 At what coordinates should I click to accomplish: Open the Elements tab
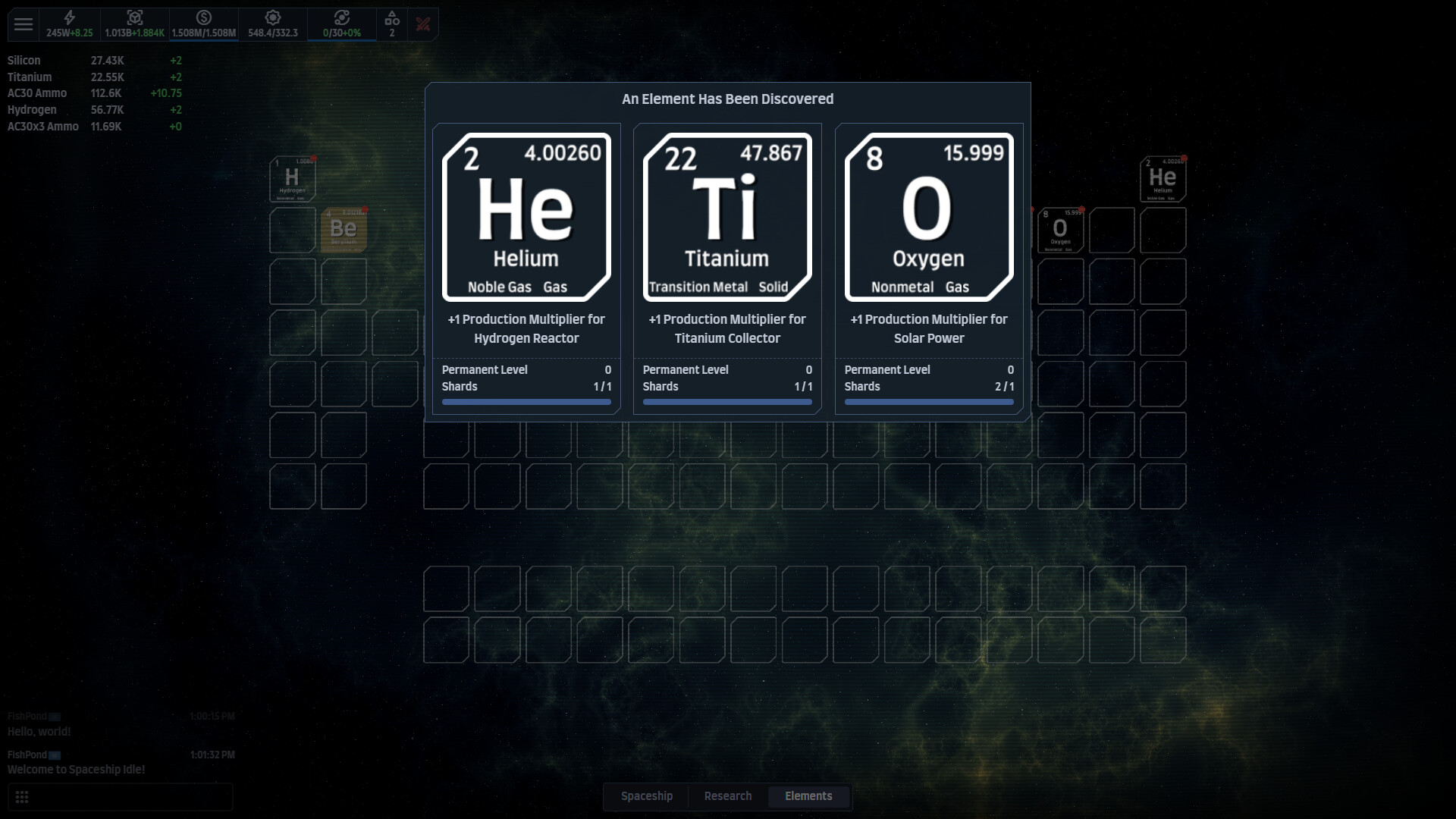pyautogui.click(x=808, y=796)
